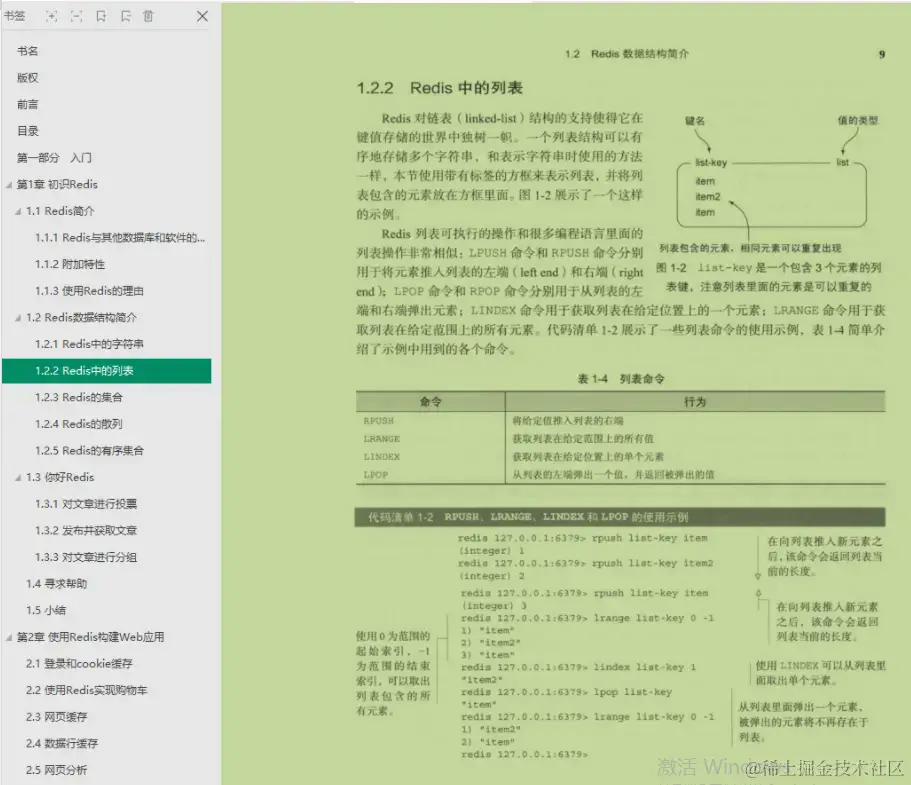Select the 2.4 数据行缓存 bookmark
Viewport: 911px width, 785px height.
pyautogui.click(x=62, y=744)
